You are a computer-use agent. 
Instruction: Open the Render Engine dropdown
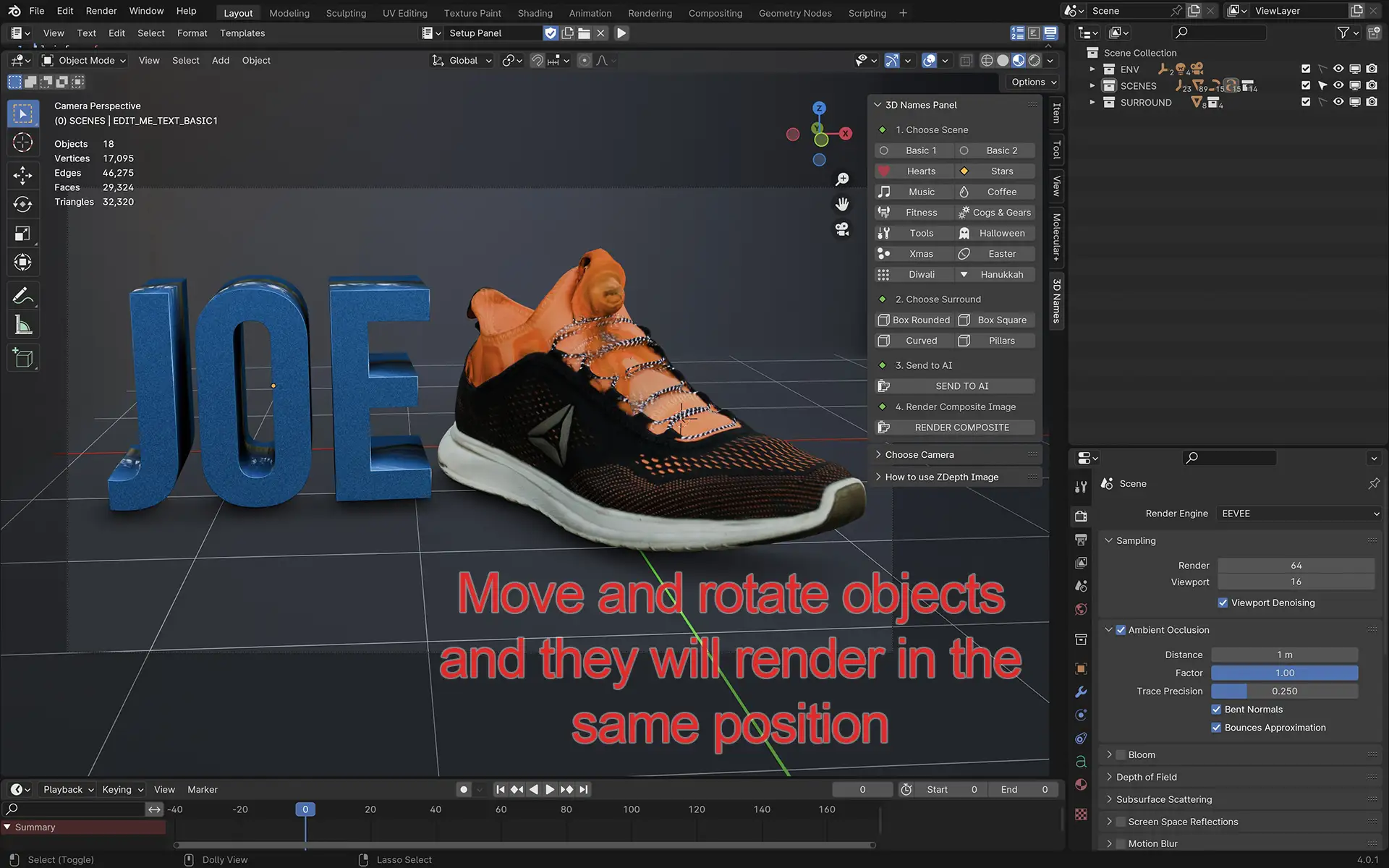[x=1299, y=514]
